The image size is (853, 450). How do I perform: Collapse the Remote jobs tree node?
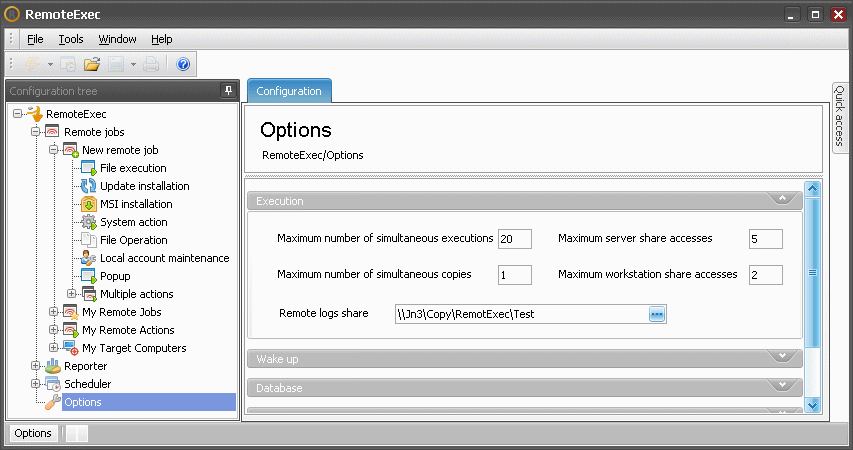tap(35, 132)
